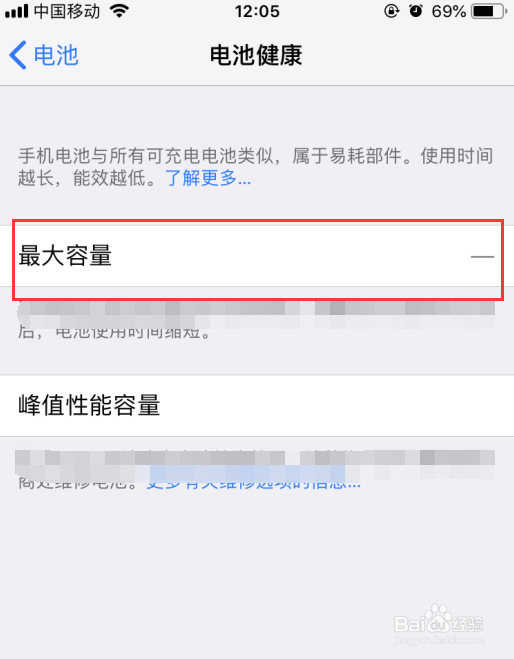The height and width of the screenshot is (659, 514).
Task: Tap the Baidu paw logo watermark
Action: [x=439, y=618]
